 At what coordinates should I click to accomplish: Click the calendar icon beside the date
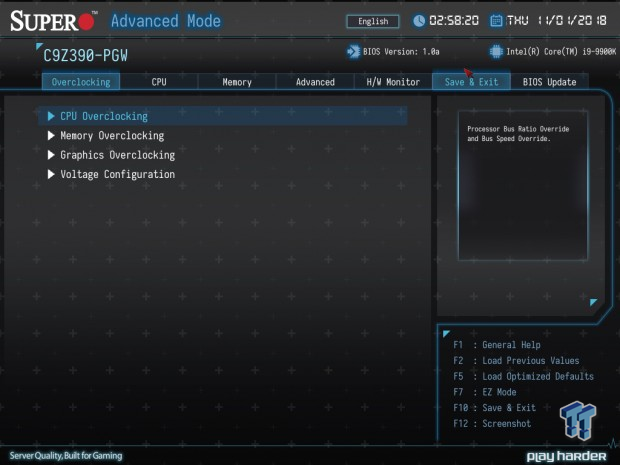pyautogui.click(x=496, y=21)
